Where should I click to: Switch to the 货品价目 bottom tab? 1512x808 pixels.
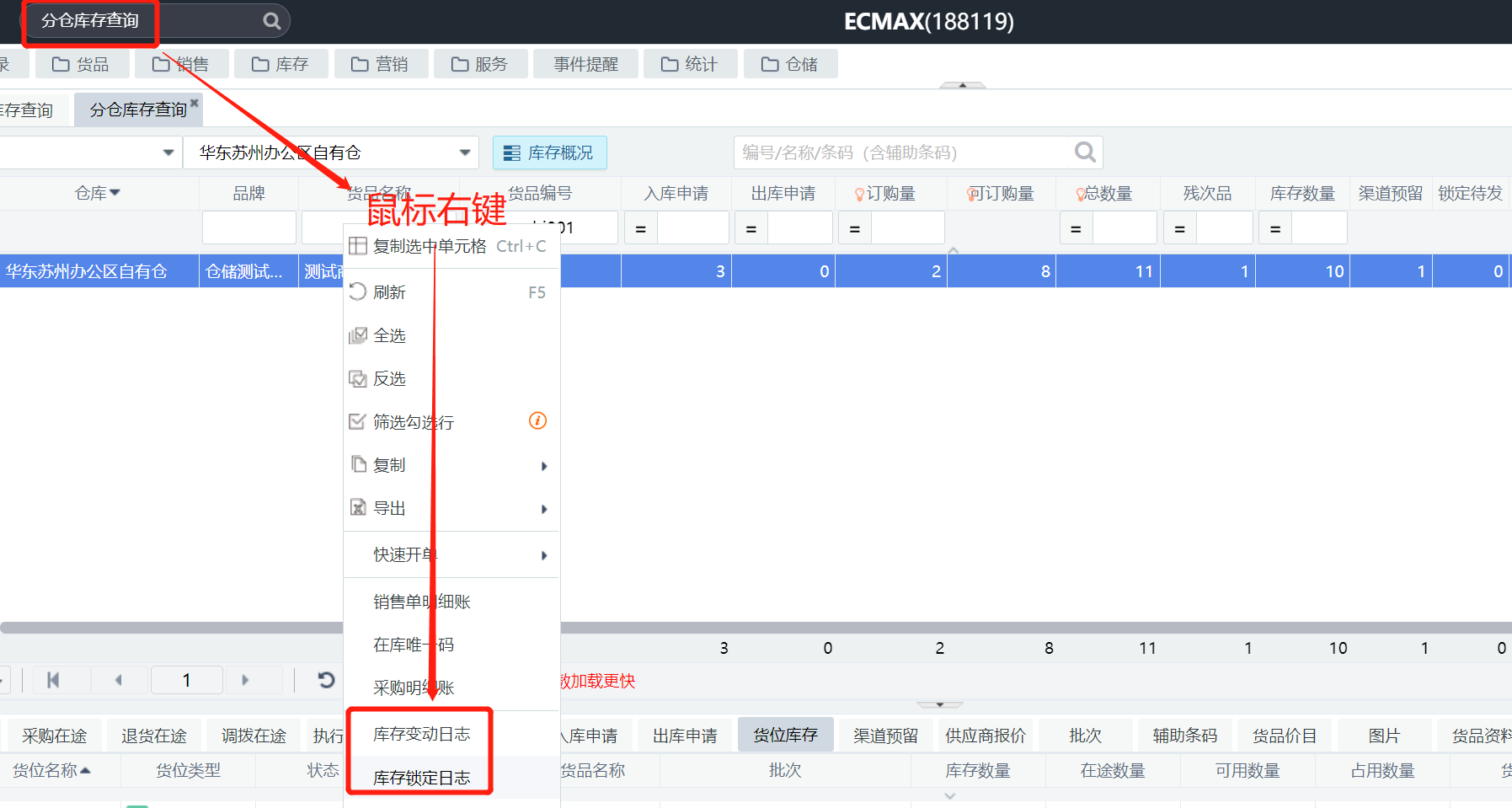pos(1284,736)
